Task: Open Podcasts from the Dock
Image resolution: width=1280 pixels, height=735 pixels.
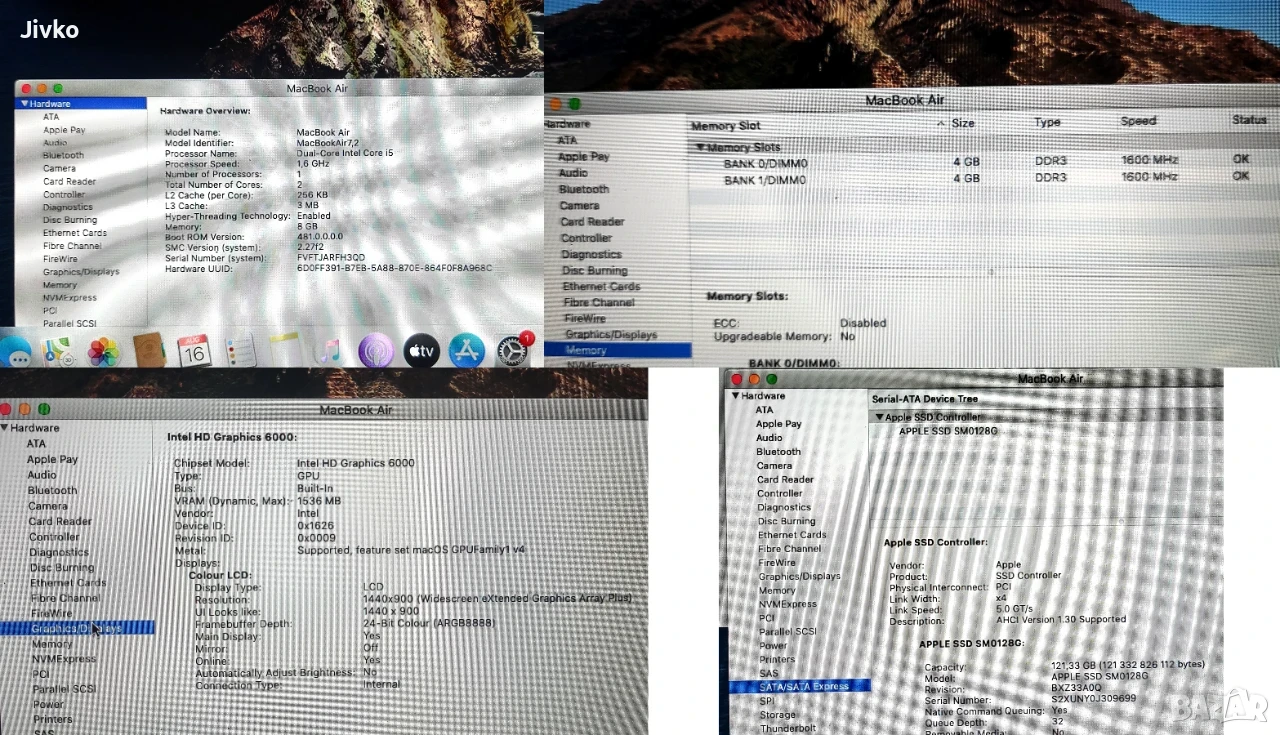Action: pyautogui.click(x=375, y=350)
